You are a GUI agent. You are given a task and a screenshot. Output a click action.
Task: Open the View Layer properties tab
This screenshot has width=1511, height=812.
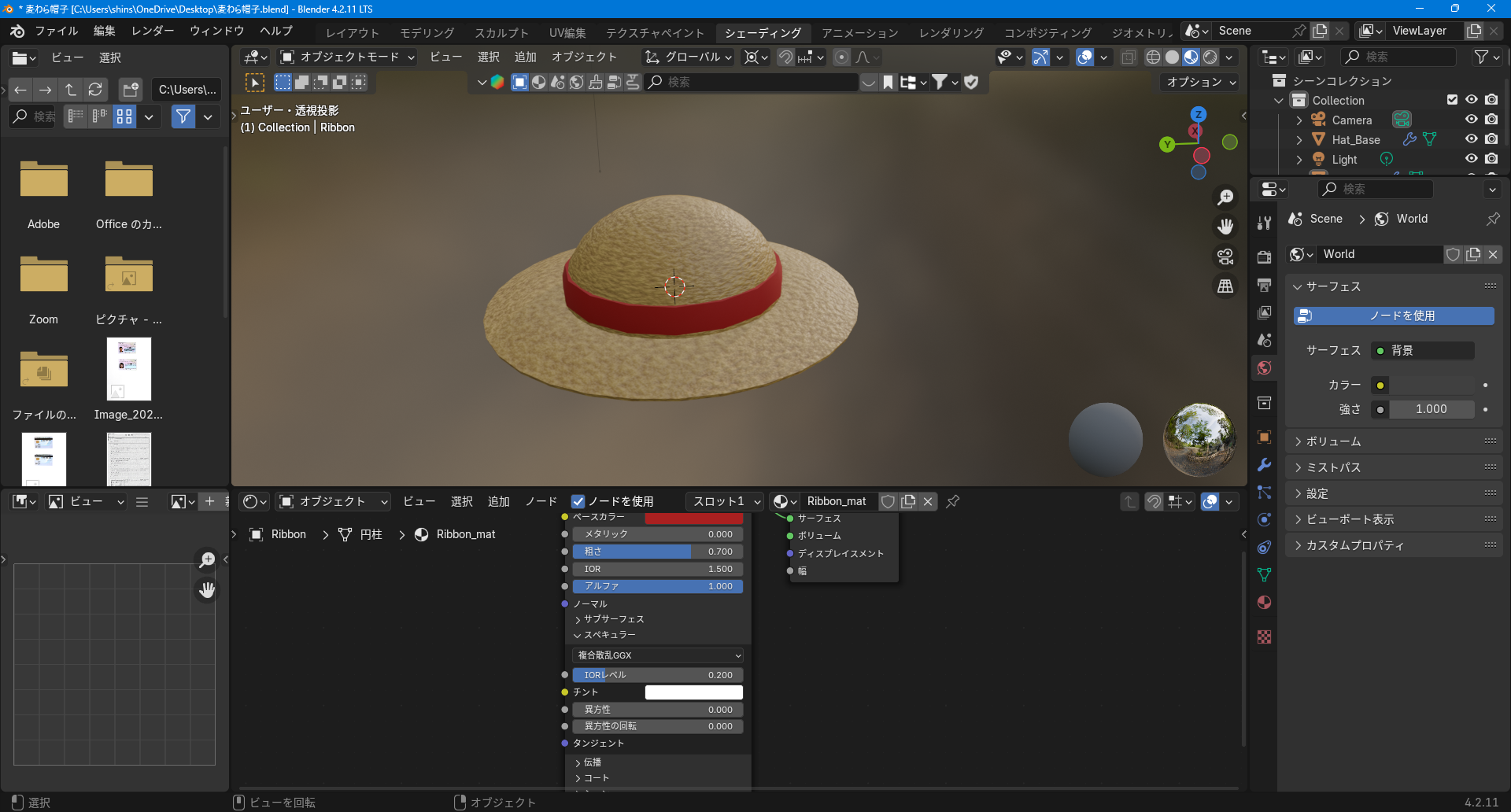[1264, 312]
